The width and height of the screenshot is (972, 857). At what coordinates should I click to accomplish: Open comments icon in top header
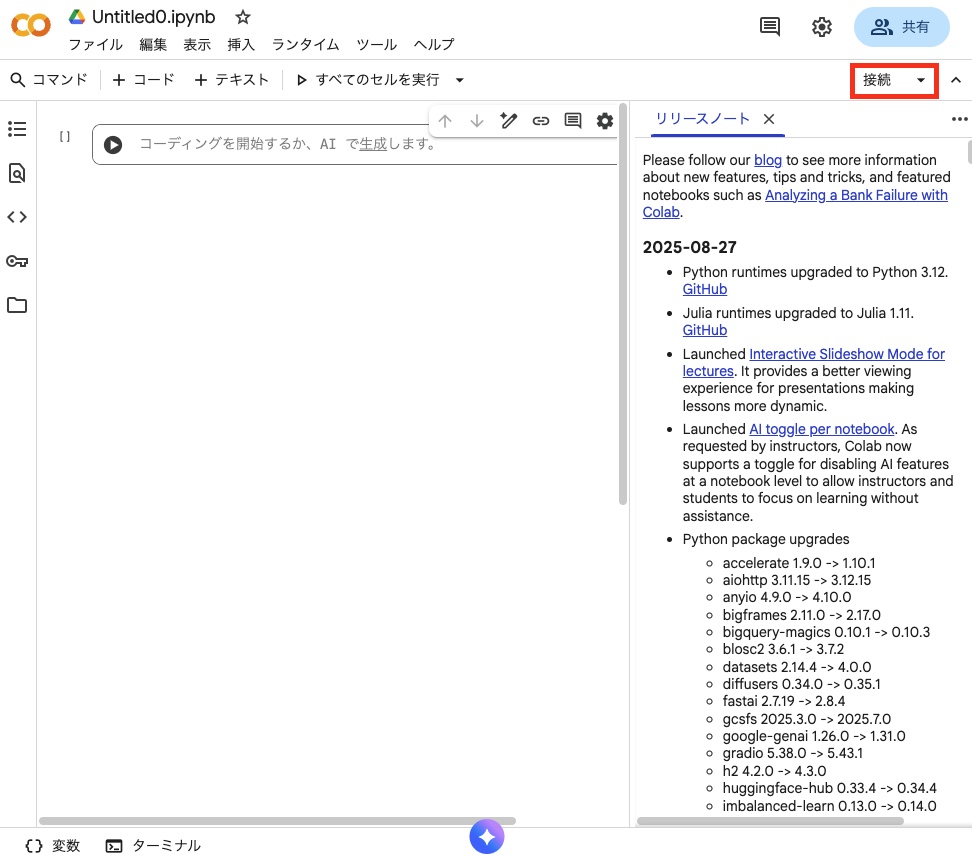[770, 27]
